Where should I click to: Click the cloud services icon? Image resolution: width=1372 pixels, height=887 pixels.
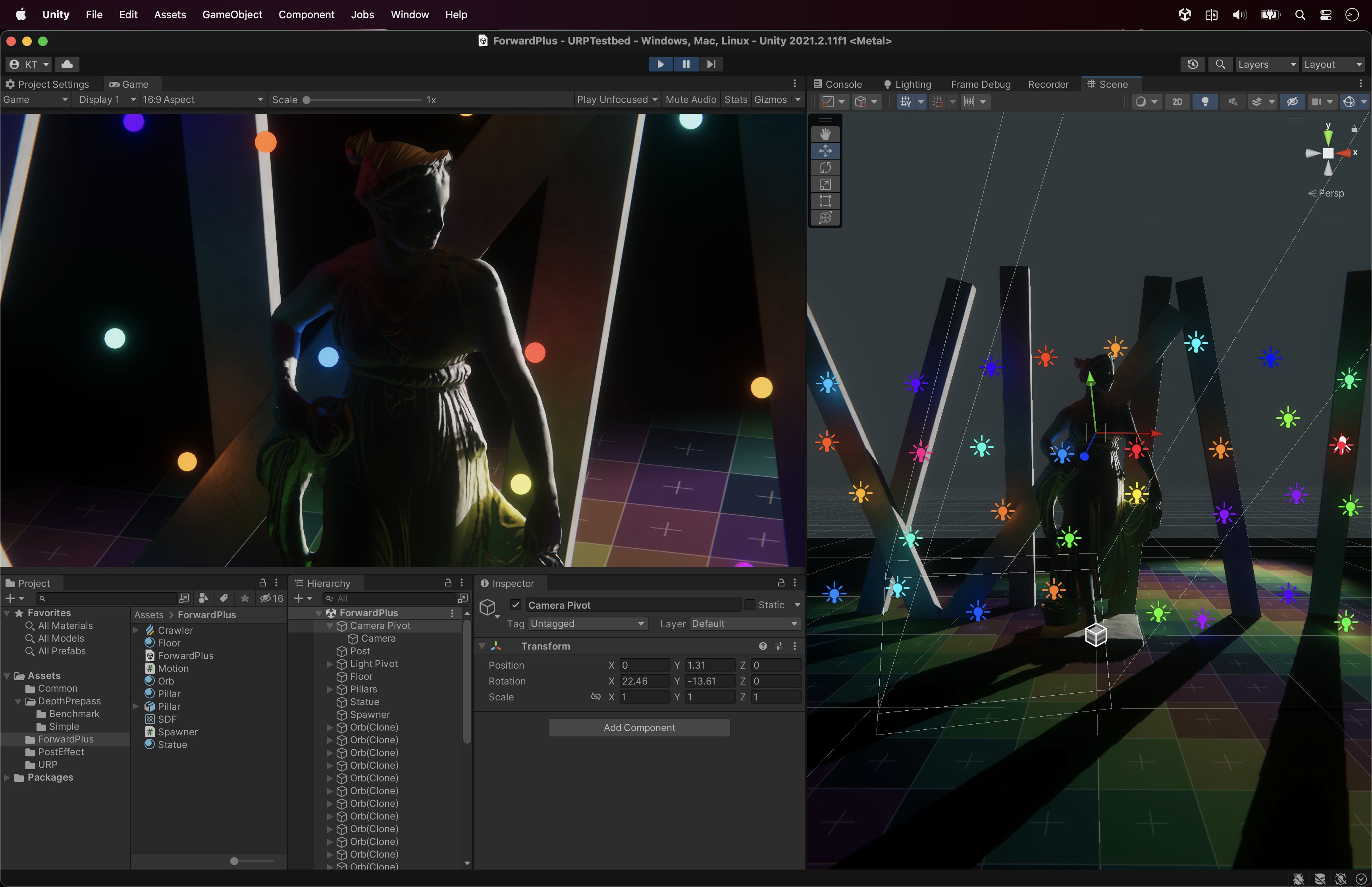[x=67, y=64]
